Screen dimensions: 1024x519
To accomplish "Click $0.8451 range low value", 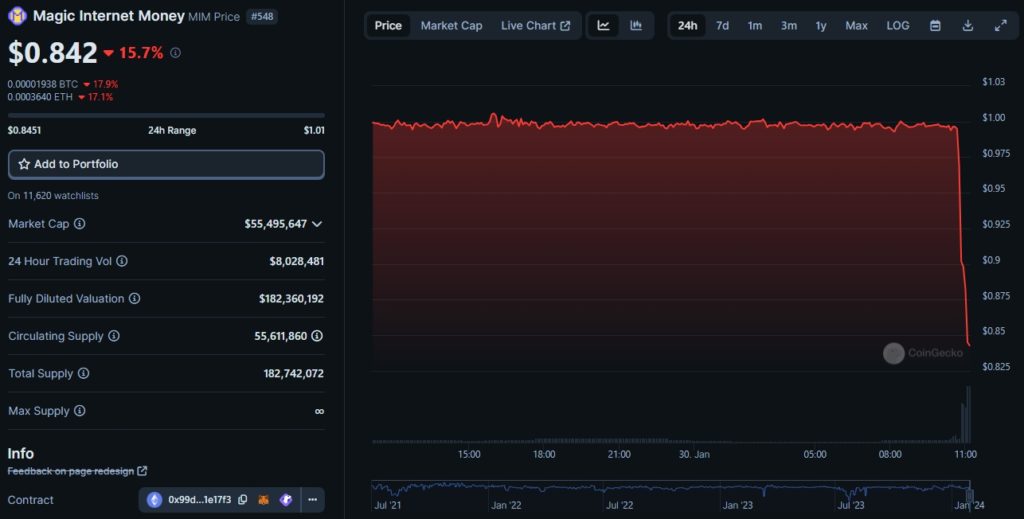I will (x=24, y=130).
